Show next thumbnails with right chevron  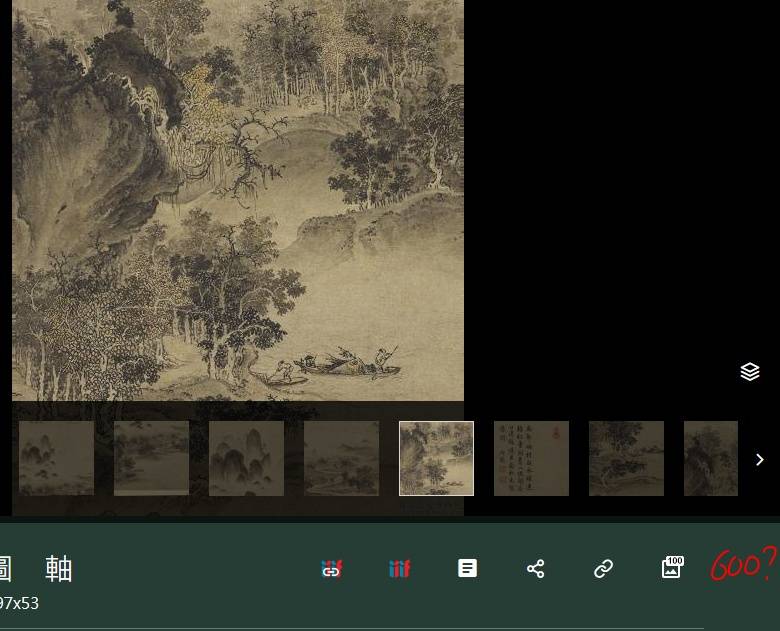760,459
